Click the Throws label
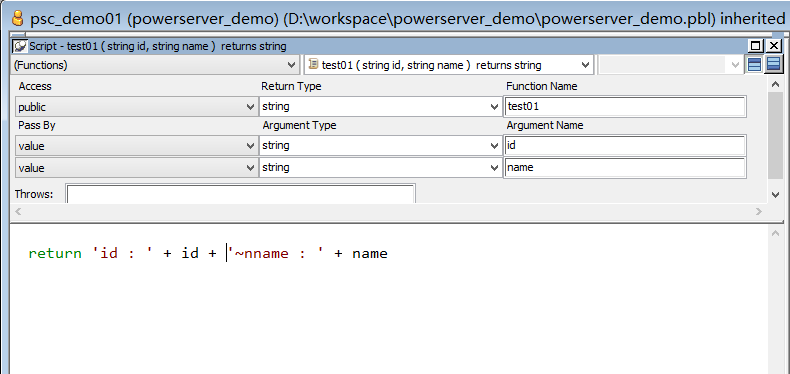 tap(34, 194)
